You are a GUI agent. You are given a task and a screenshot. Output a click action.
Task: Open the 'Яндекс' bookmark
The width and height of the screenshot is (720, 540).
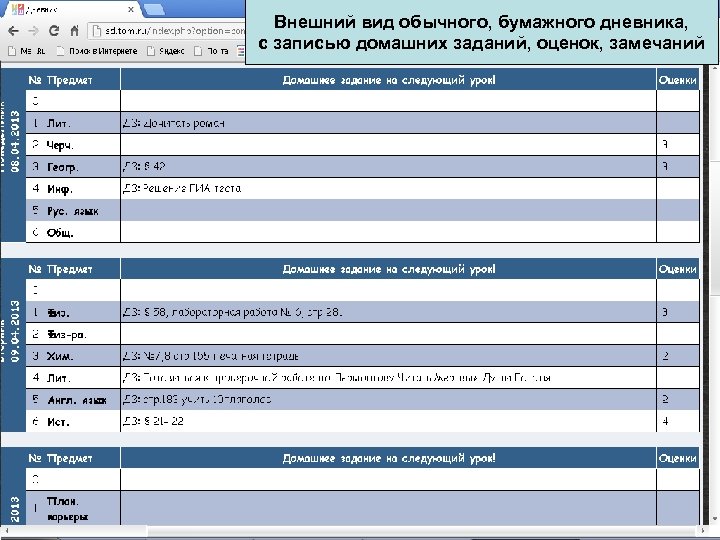tap(166, 51)
